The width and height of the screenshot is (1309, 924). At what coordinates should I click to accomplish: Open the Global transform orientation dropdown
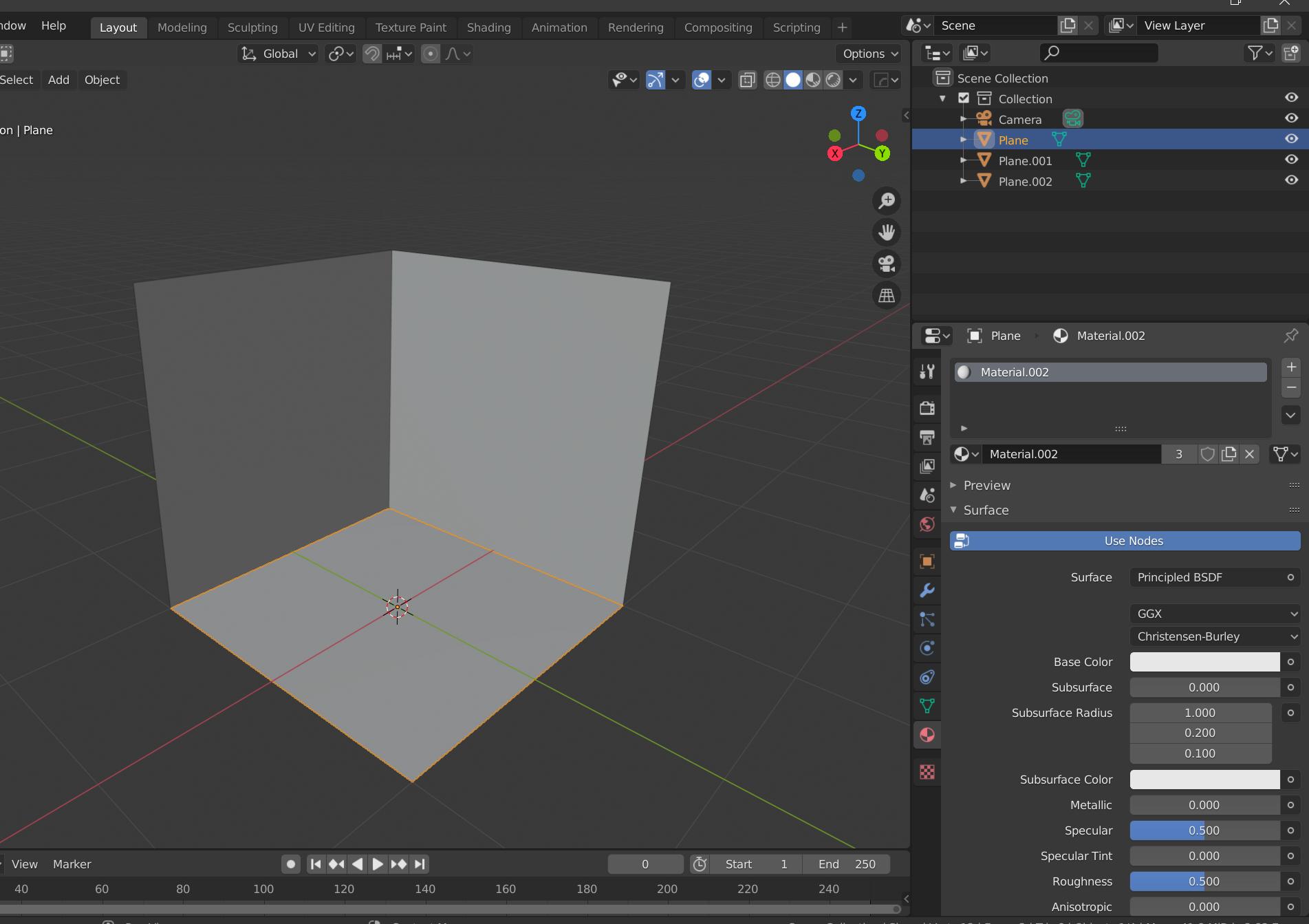[x=277, y=54]
